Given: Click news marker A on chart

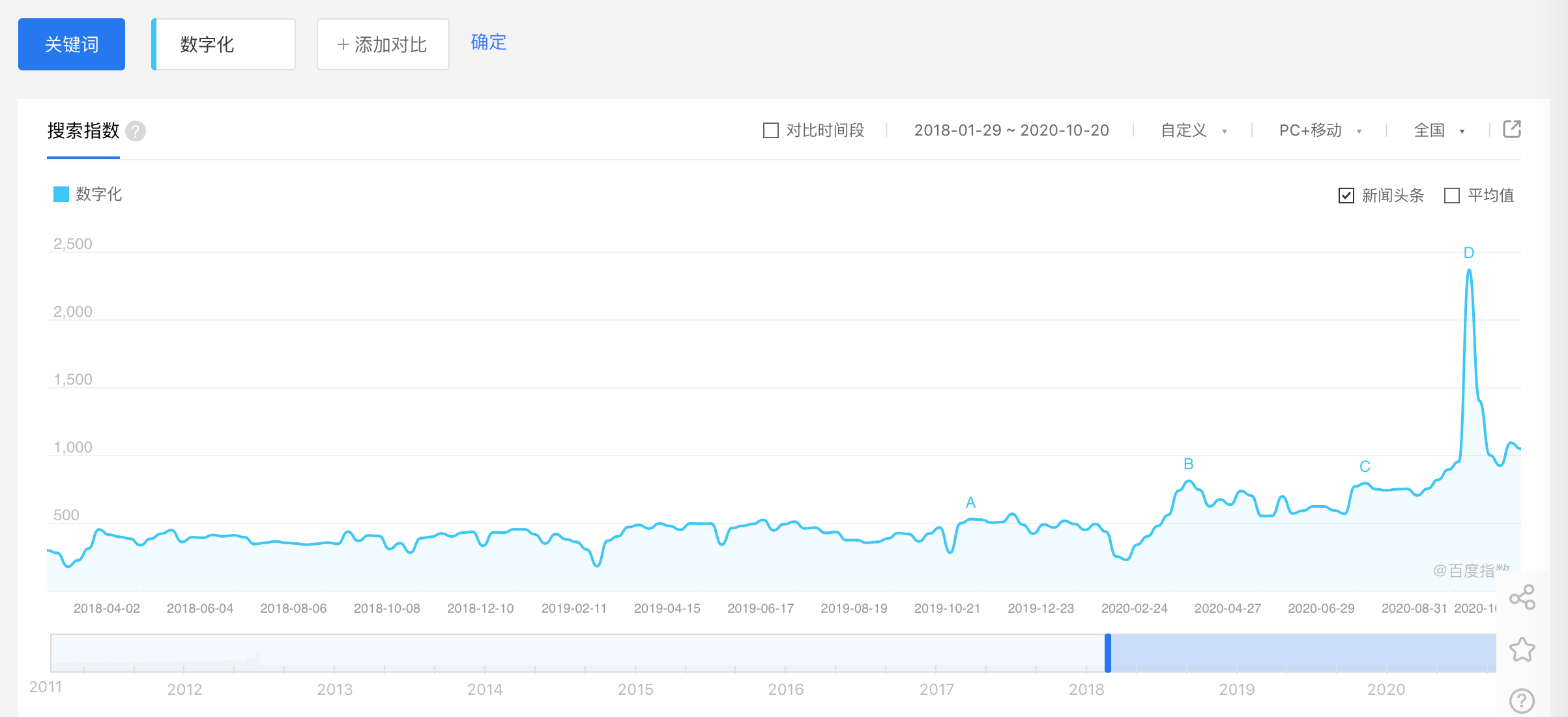Looking at the screenshot, I should pos(970,503).
